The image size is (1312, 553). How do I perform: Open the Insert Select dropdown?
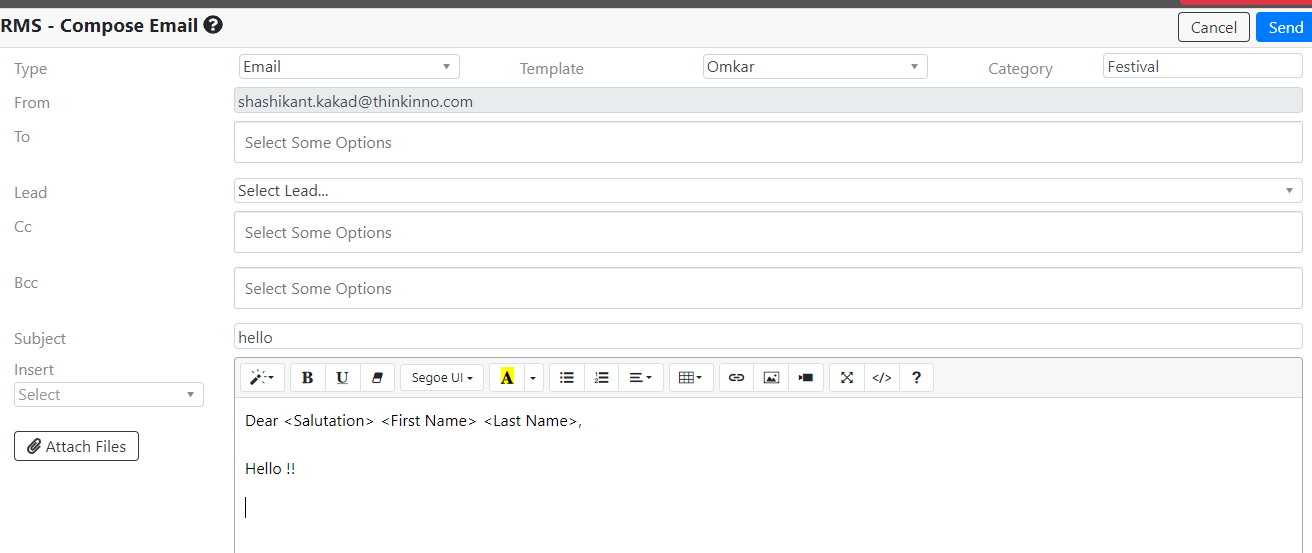tap(109, 394)
